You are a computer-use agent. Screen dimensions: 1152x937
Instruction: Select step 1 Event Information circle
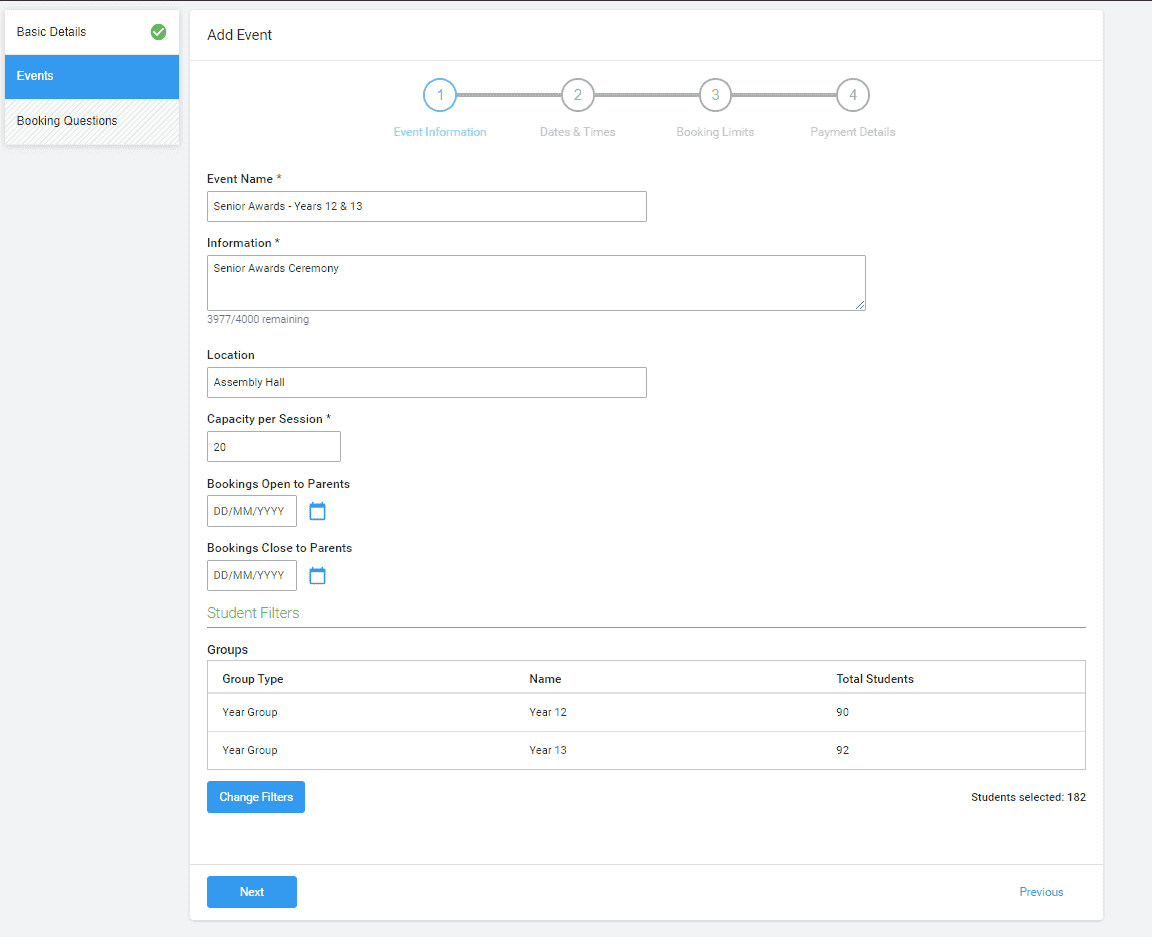[440, 95]
